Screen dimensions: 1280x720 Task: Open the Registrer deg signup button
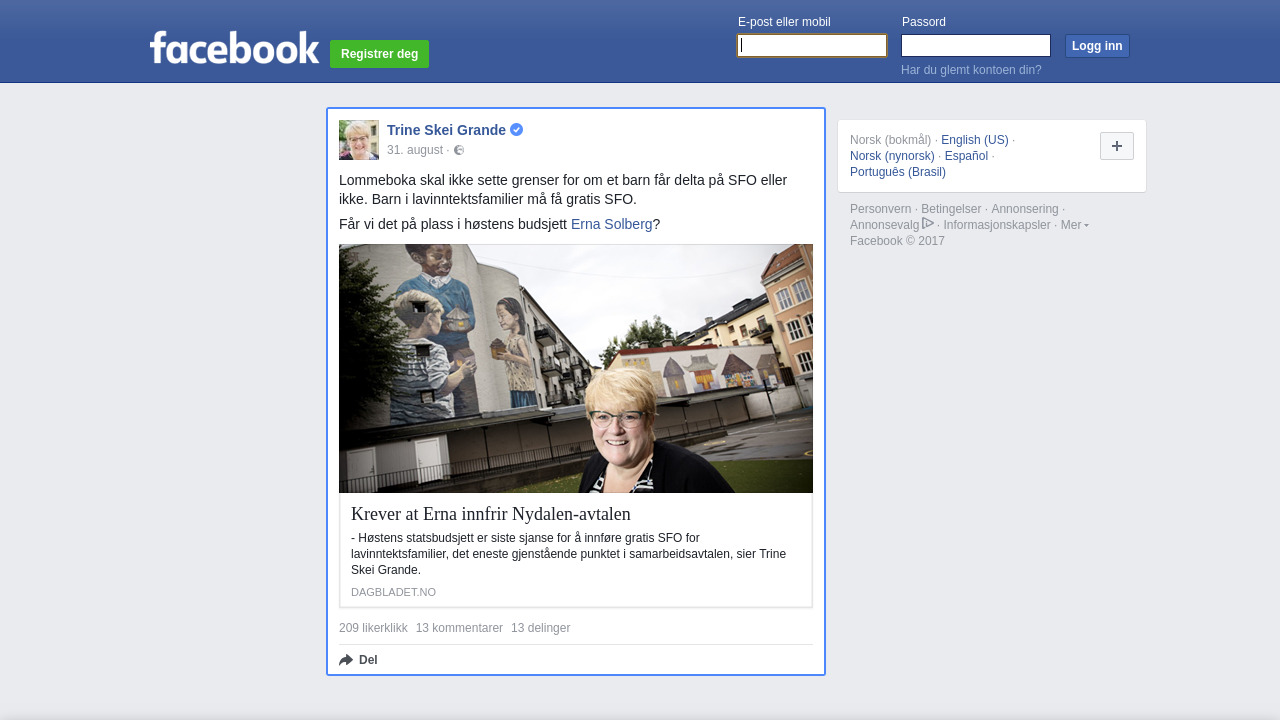coord(379,54)
